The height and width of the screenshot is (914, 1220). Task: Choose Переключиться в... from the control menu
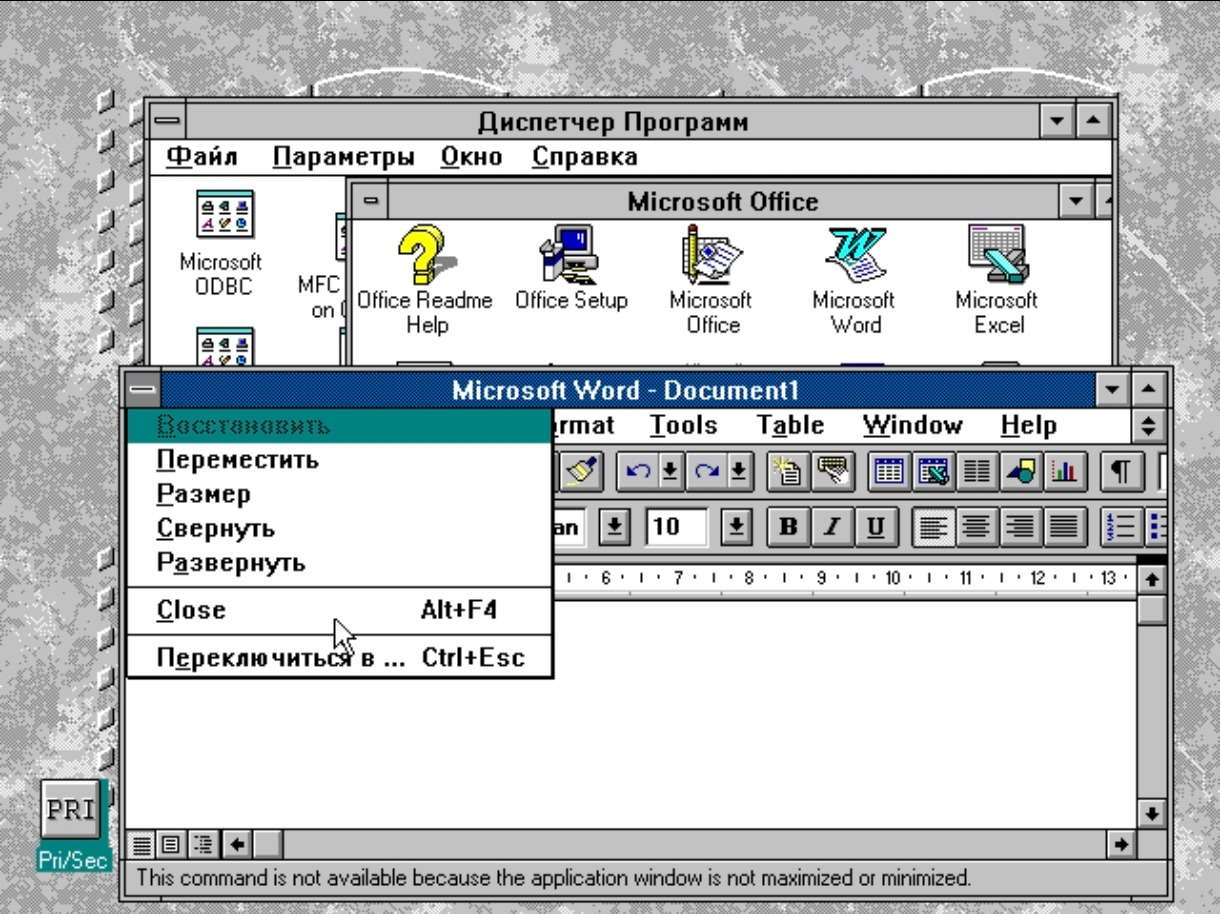point(340,657)
